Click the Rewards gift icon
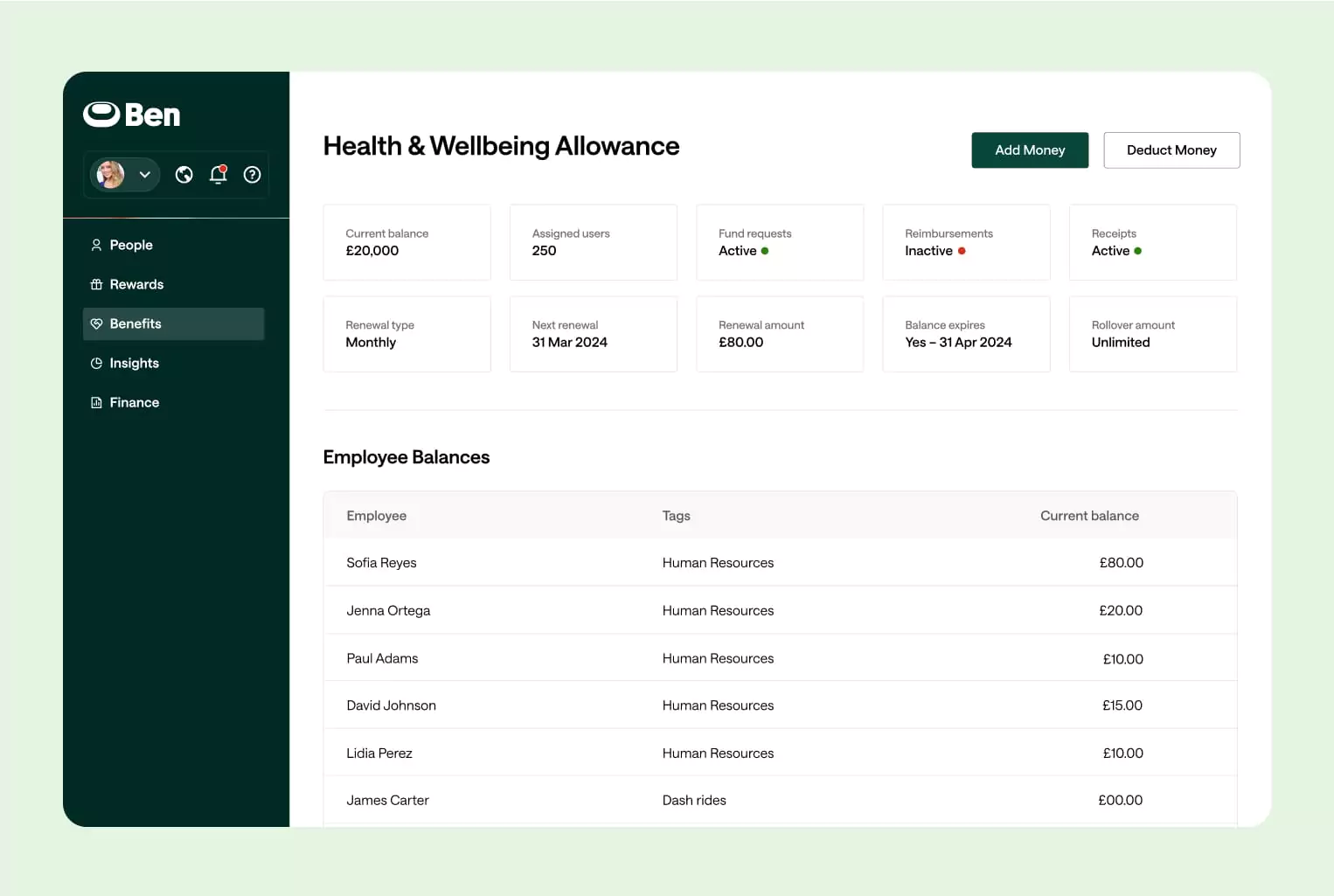This screenshot has height=896, width=1334. 96,284
